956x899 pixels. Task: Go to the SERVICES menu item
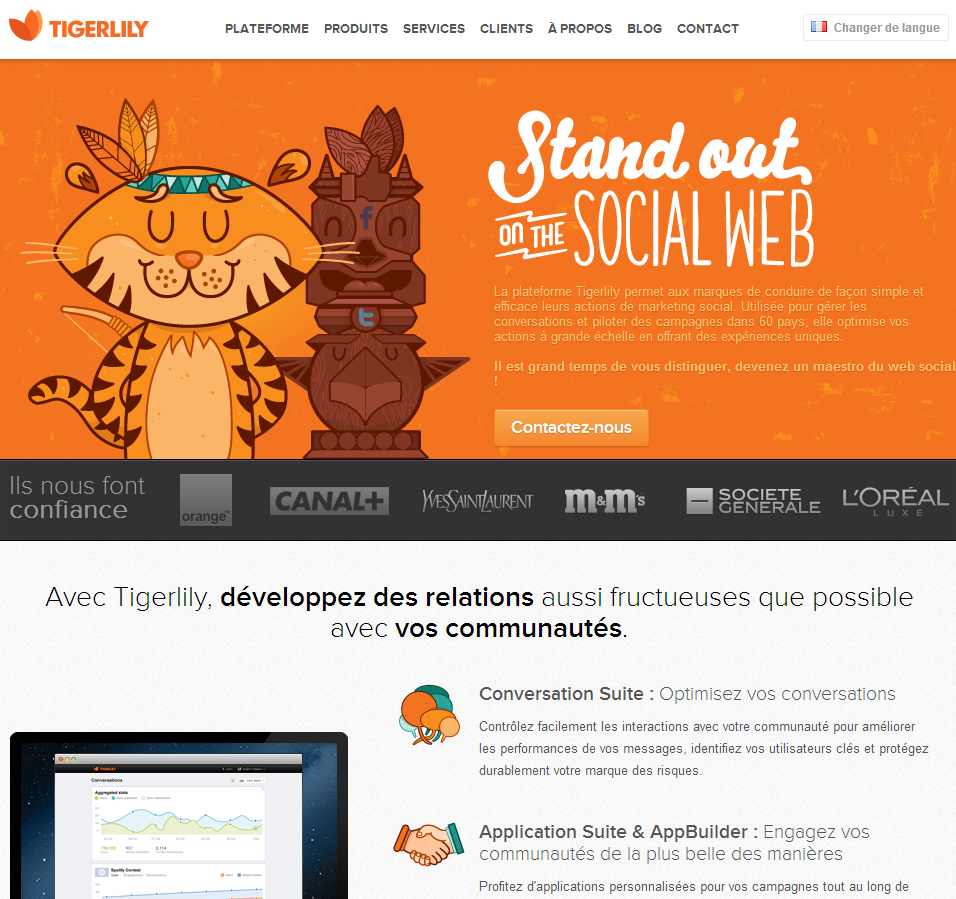[434, 29]
